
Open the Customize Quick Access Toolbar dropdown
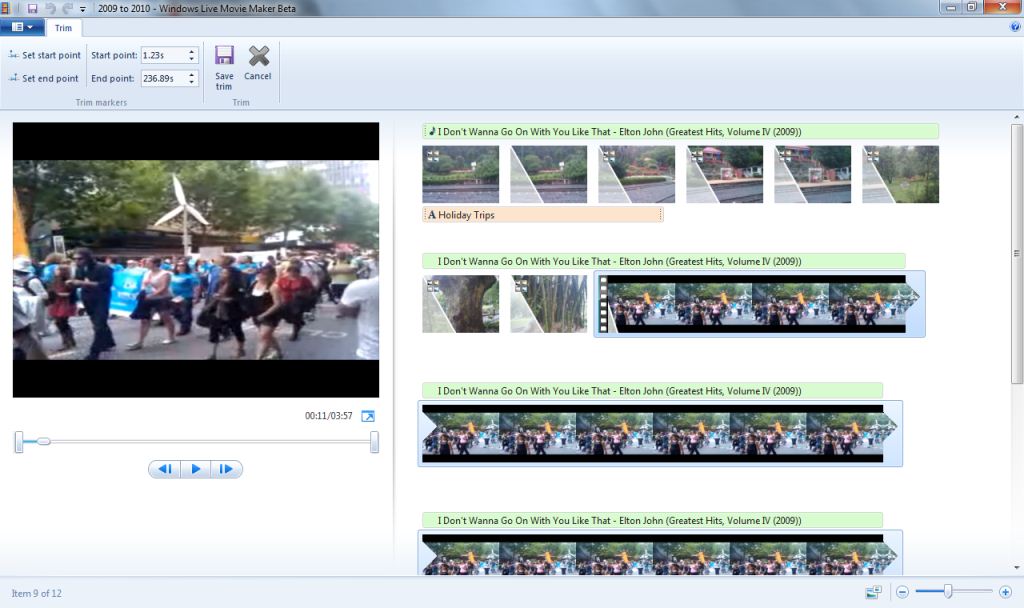tap(83, 9)
